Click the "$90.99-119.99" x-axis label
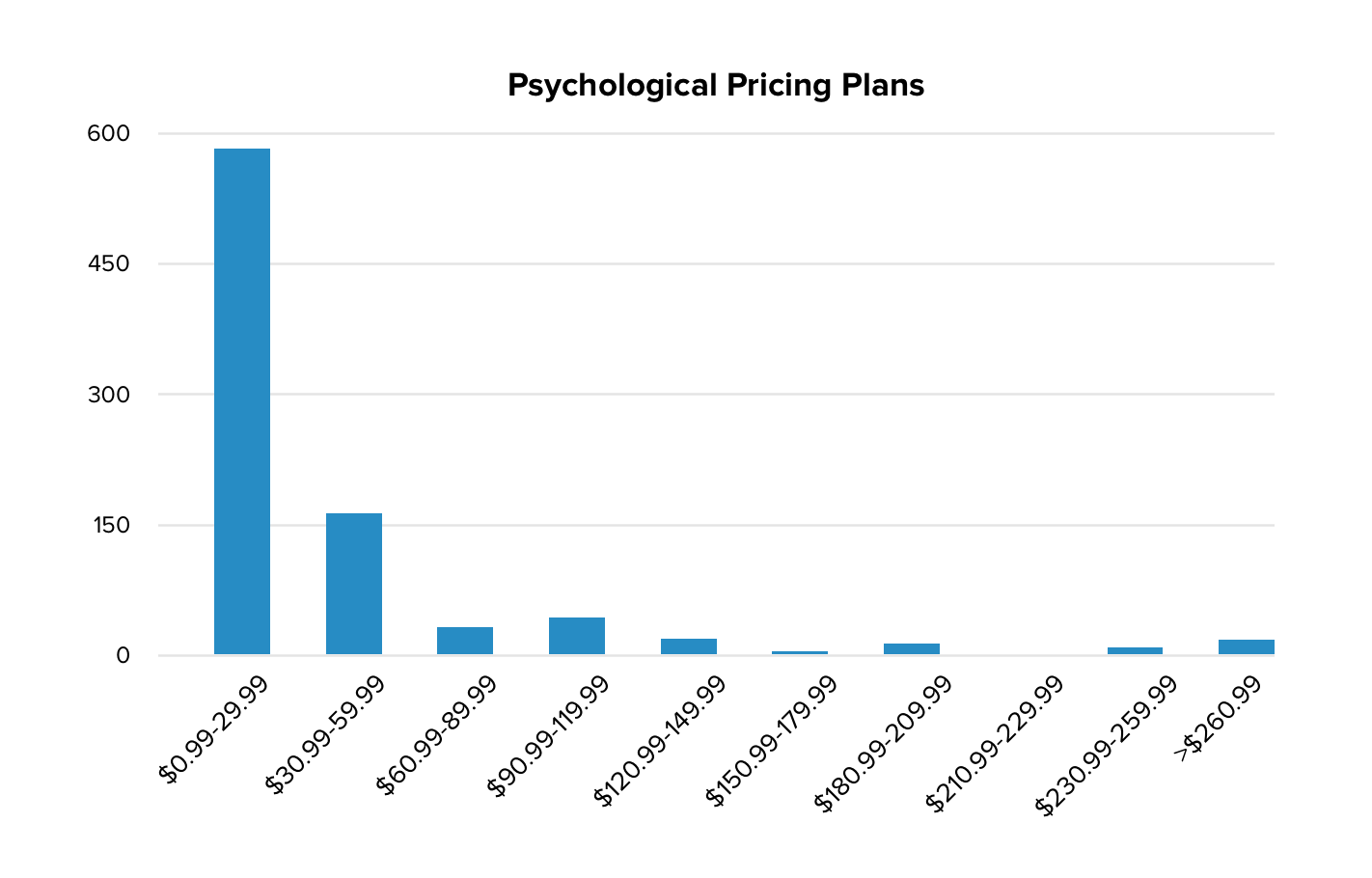 click(x=548, y=735)
